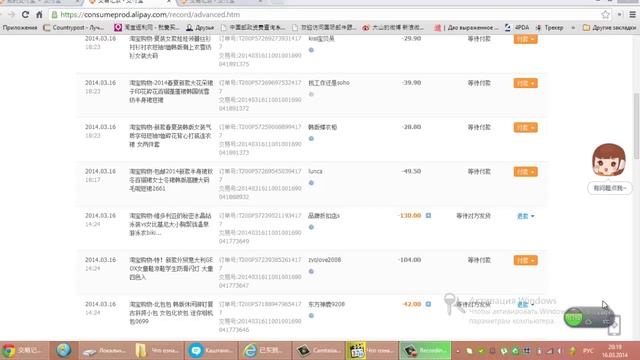The width and height of the screenshot is (640, 360).
Task: Open the Трекер bookmark
Action: (549, 28)
